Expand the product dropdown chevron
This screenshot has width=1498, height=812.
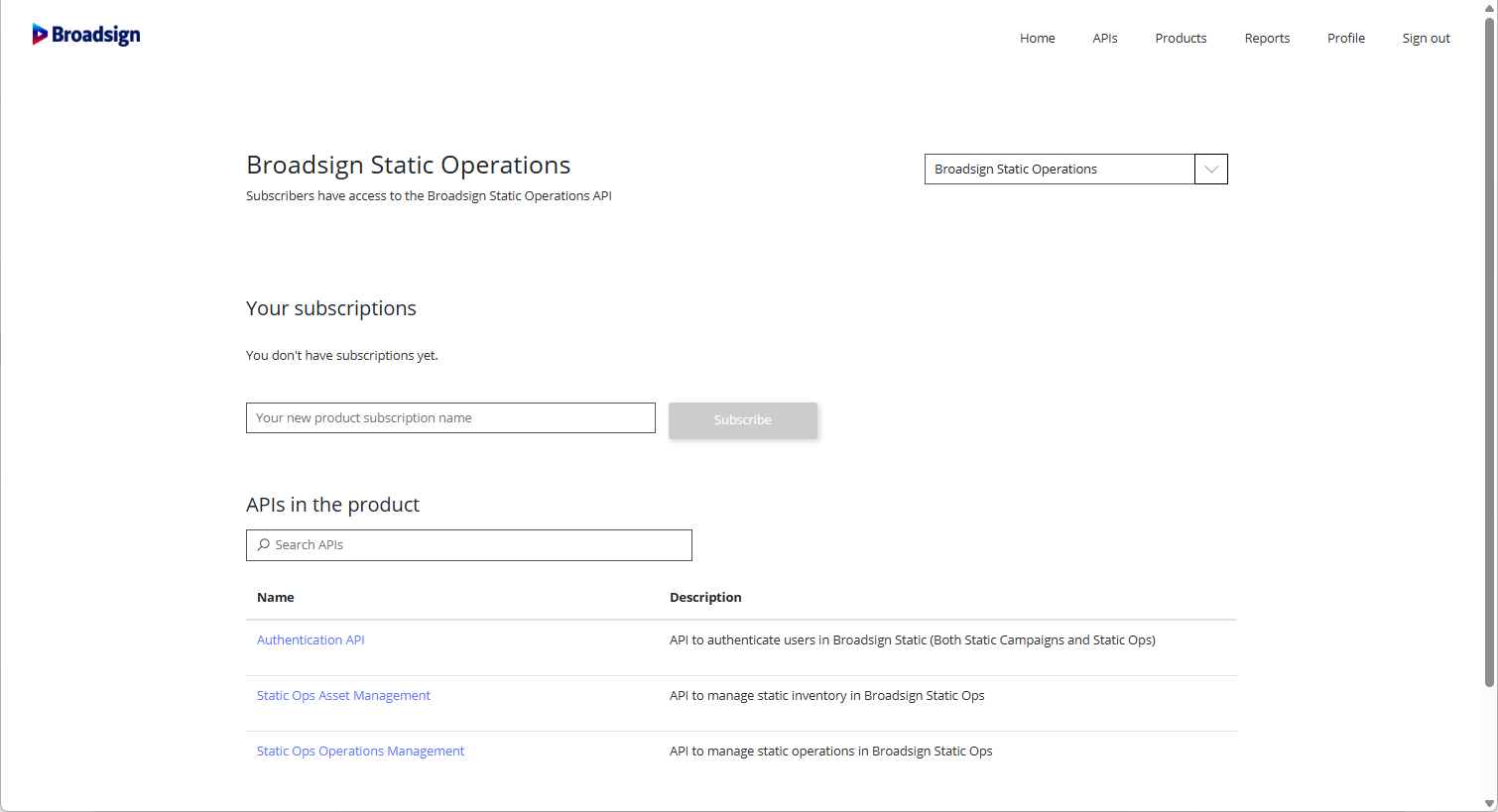pyautogui.click(x=1211, y=169)
